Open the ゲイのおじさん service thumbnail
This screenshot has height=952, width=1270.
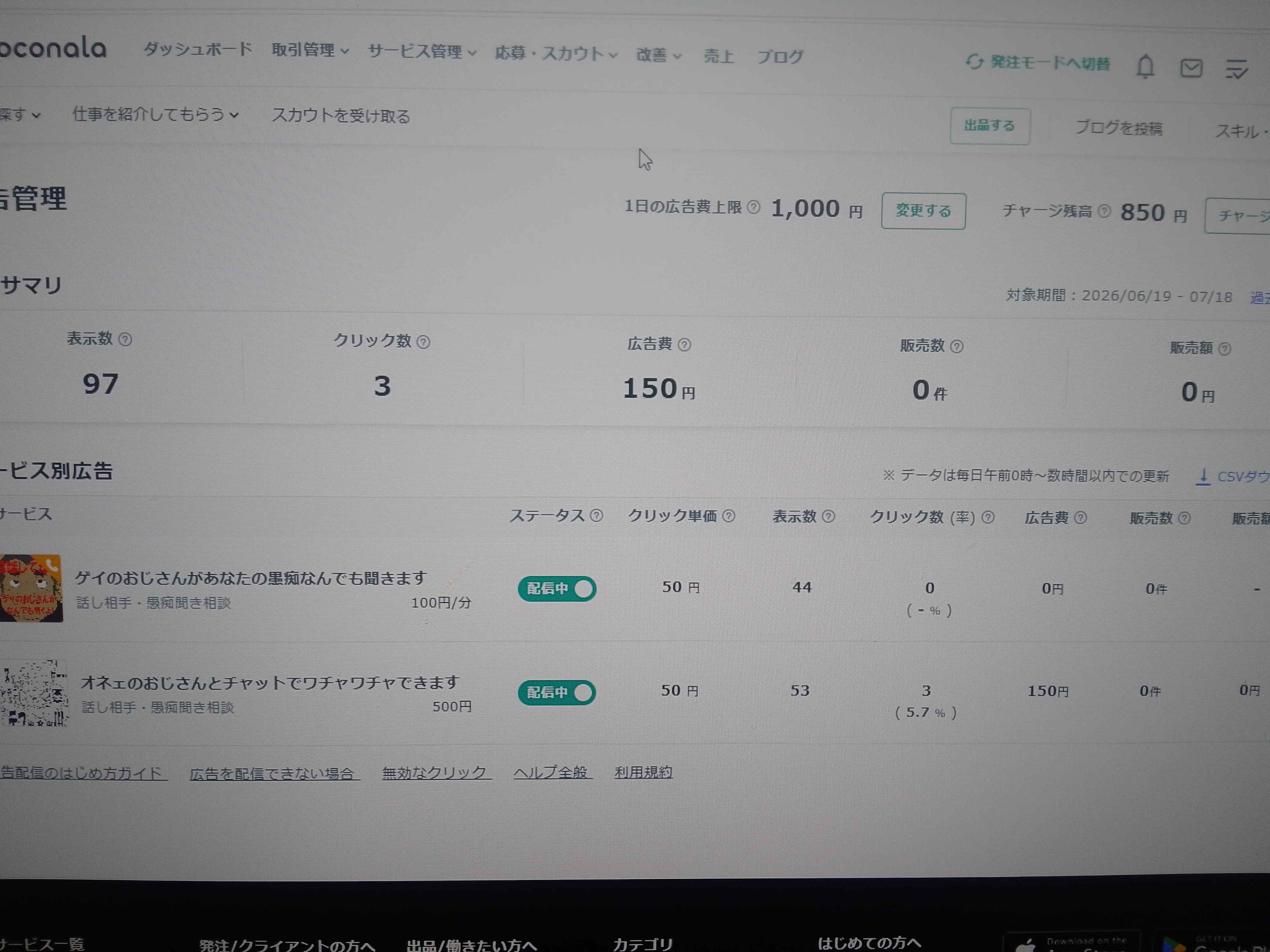tap(31, 588)
